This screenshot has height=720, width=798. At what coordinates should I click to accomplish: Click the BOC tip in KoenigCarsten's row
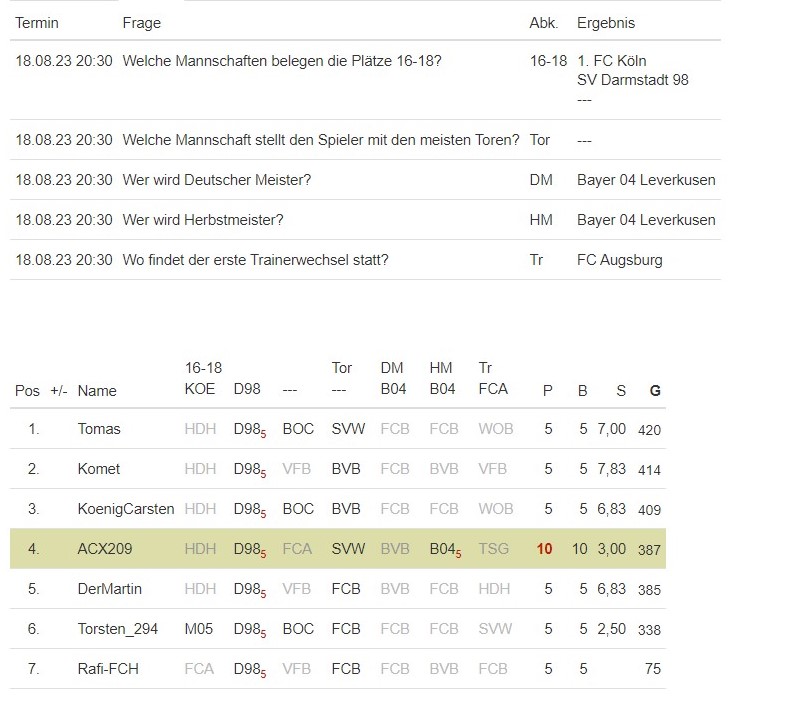(x=298, y=509)
